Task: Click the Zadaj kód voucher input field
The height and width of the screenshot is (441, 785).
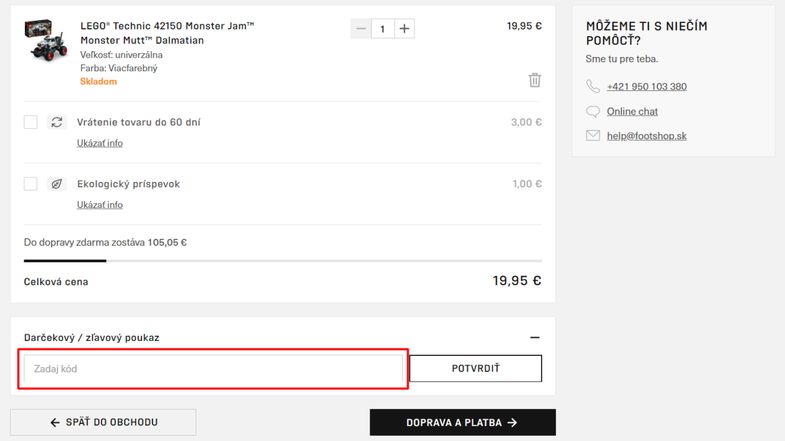Action: 213,369
